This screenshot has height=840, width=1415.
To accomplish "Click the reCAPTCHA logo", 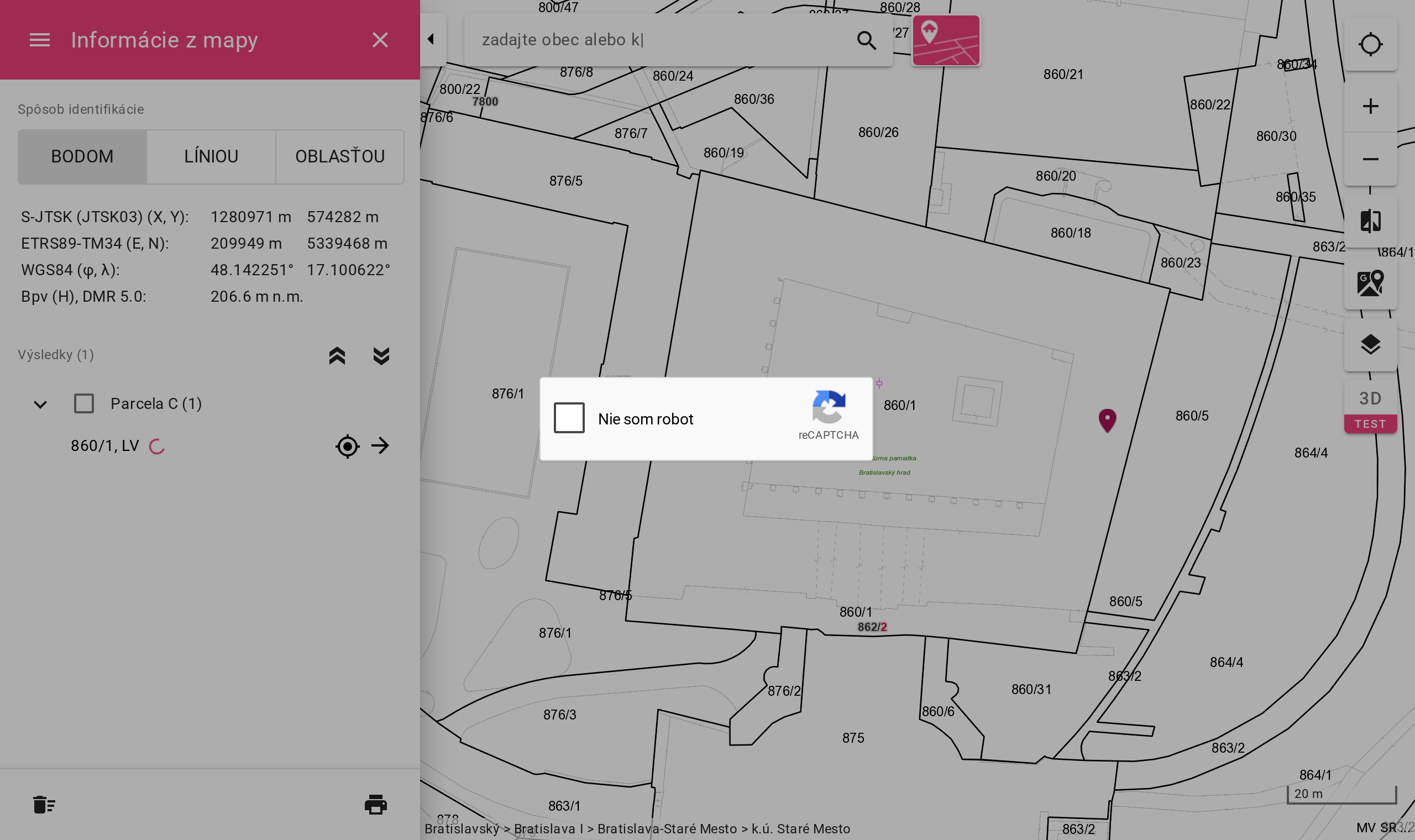I will tap(829, 406).
